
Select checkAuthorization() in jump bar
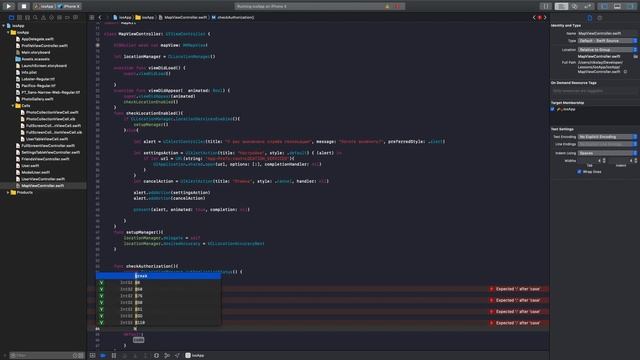[233, 18]
